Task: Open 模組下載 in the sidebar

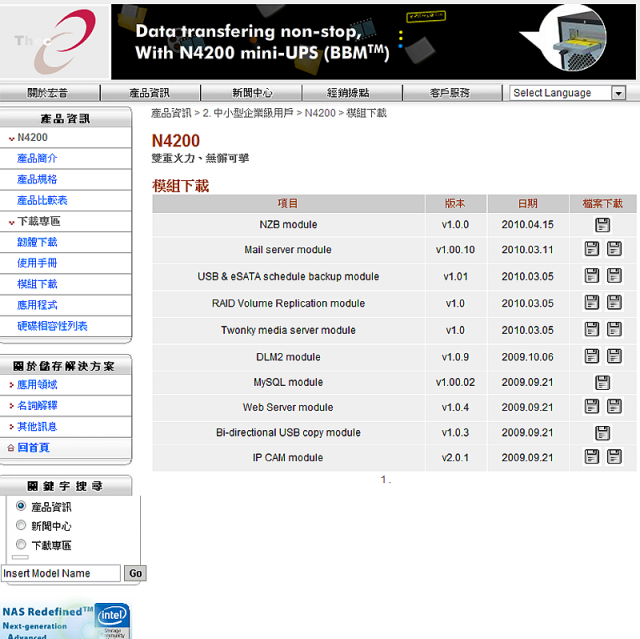Action: (x=37, y=284)
